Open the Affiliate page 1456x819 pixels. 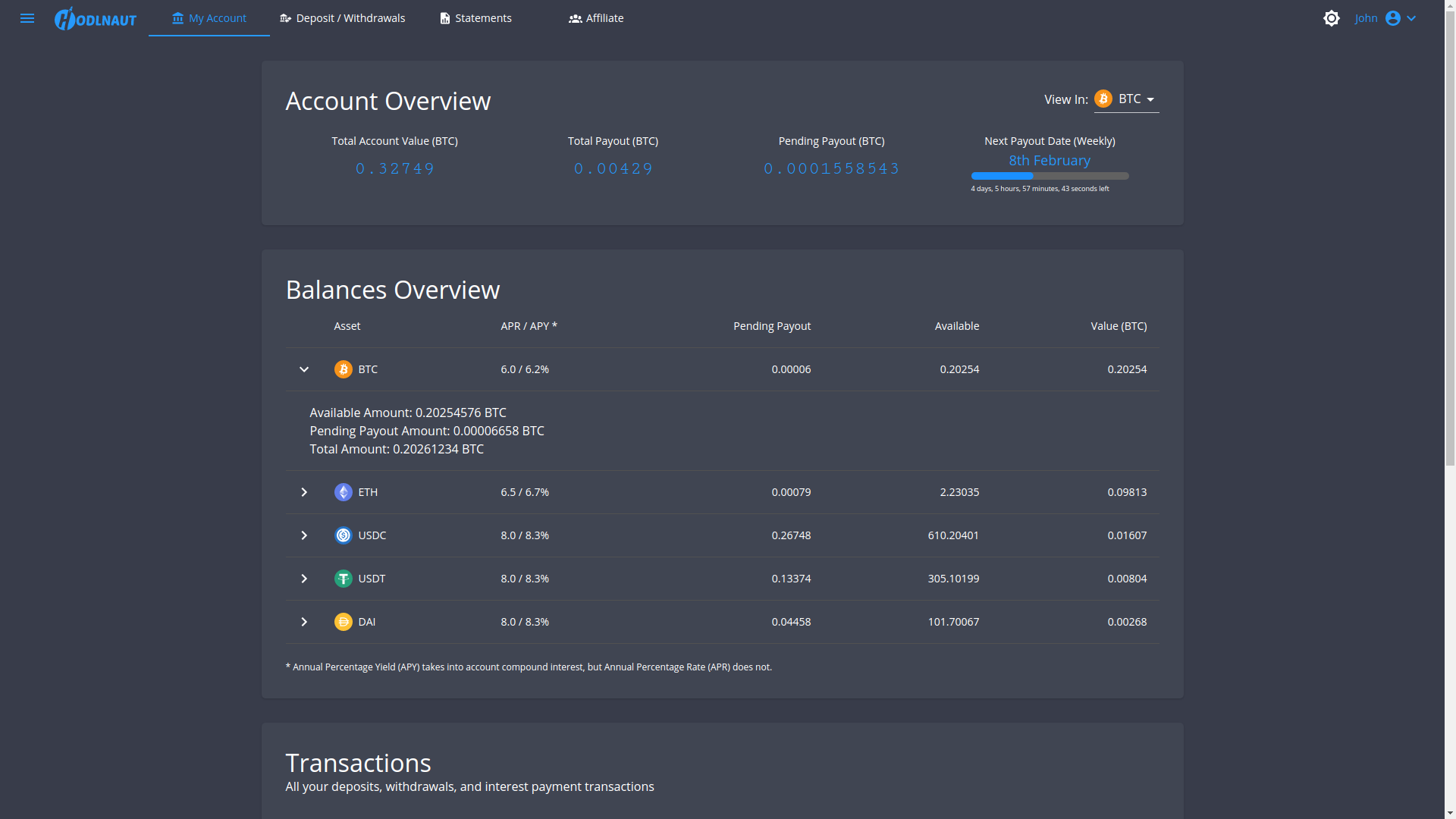coord(596,18)
